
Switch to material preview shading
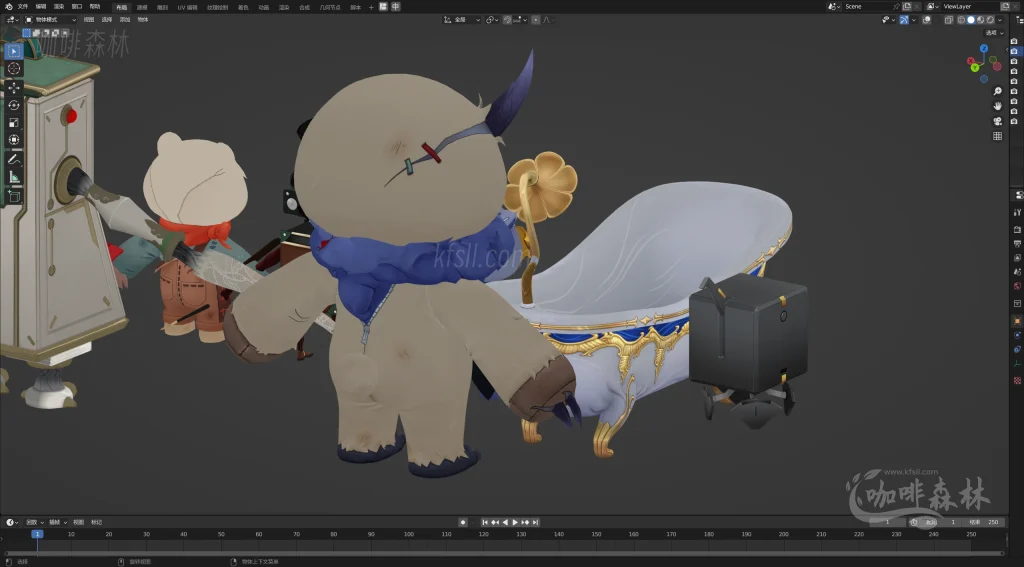tap(980, 20)
